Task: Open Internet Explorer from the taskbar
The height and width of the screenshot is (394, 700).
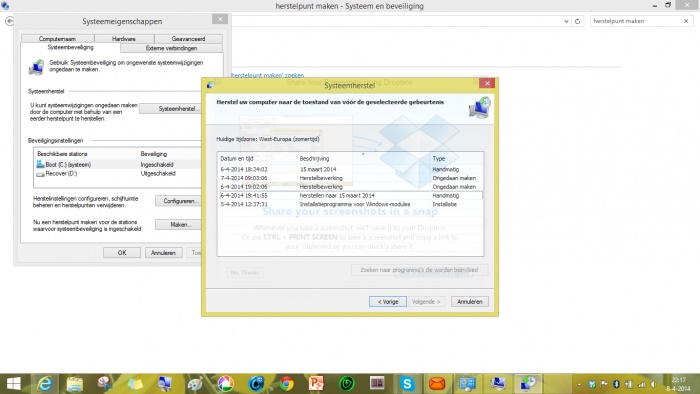Action: tap(44, 384)
